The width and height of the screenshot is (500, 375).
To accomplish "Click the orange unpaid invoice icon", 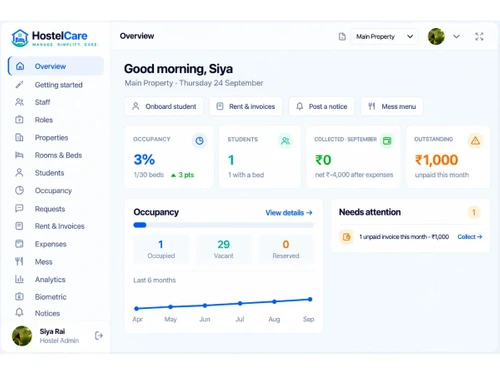I will (x=347, y=237).
